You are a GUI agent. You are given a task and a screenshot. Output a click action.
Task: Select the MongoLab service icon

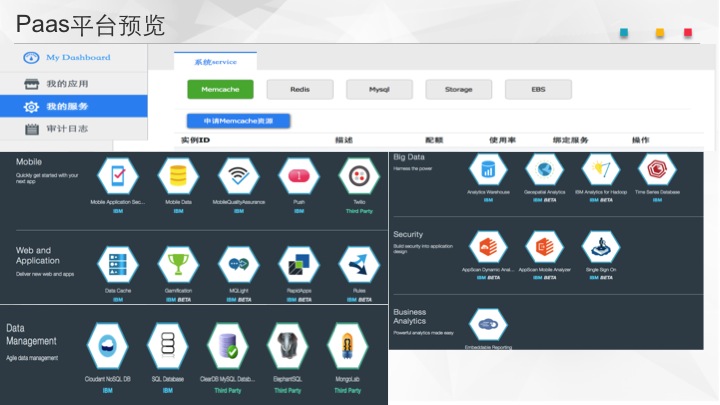[348, 346]
